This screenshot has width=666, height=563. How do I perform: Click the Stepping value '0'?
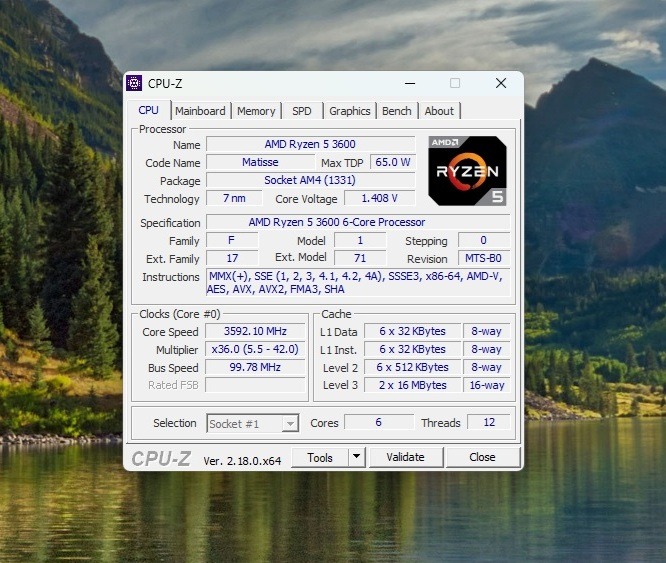tap(484, 240)
